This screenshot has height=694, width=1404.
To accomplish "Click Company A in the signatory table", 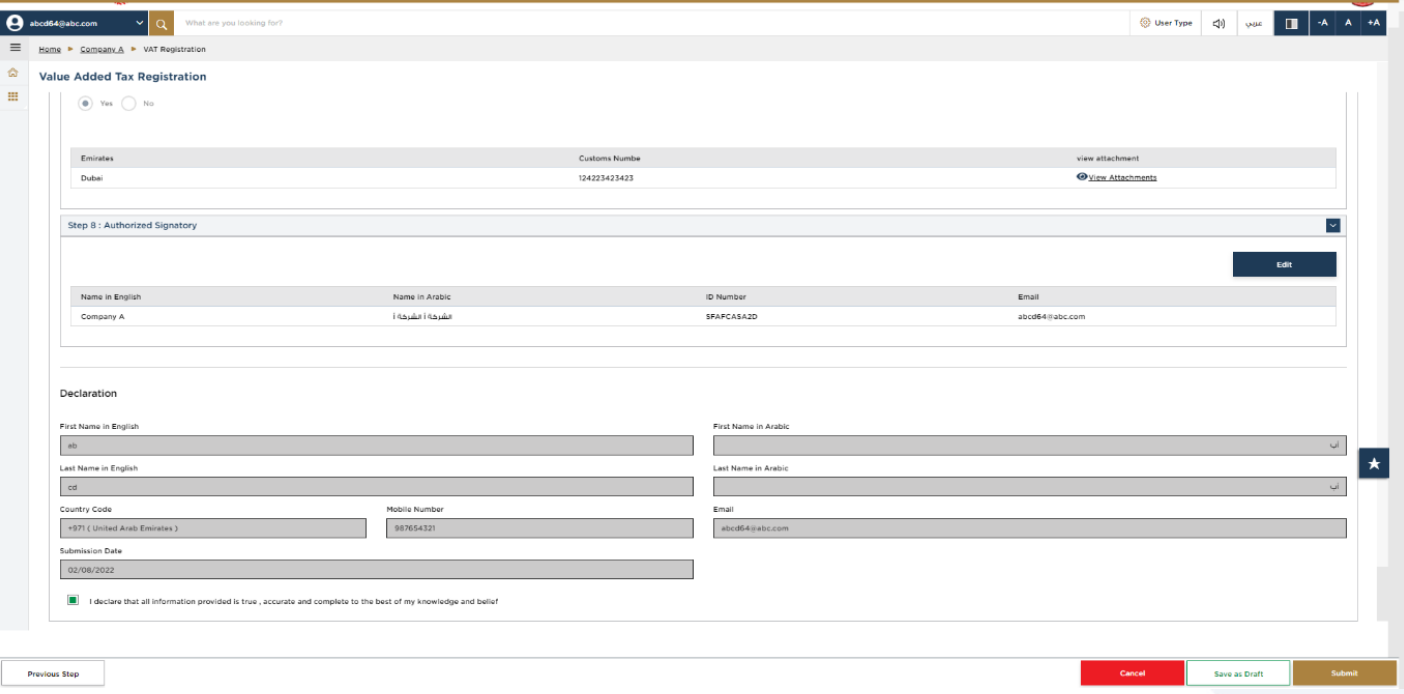I will (x=102, y=316).
